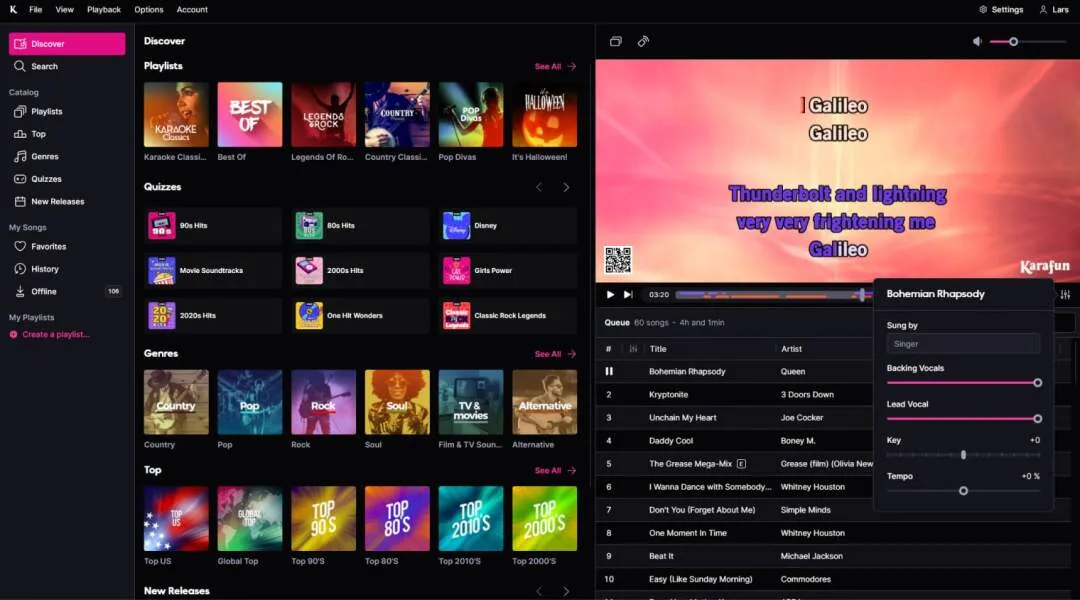Skip to next song button
This screenshot has width=1080, height=600.
pyautogui.click(x=628, y=295)
